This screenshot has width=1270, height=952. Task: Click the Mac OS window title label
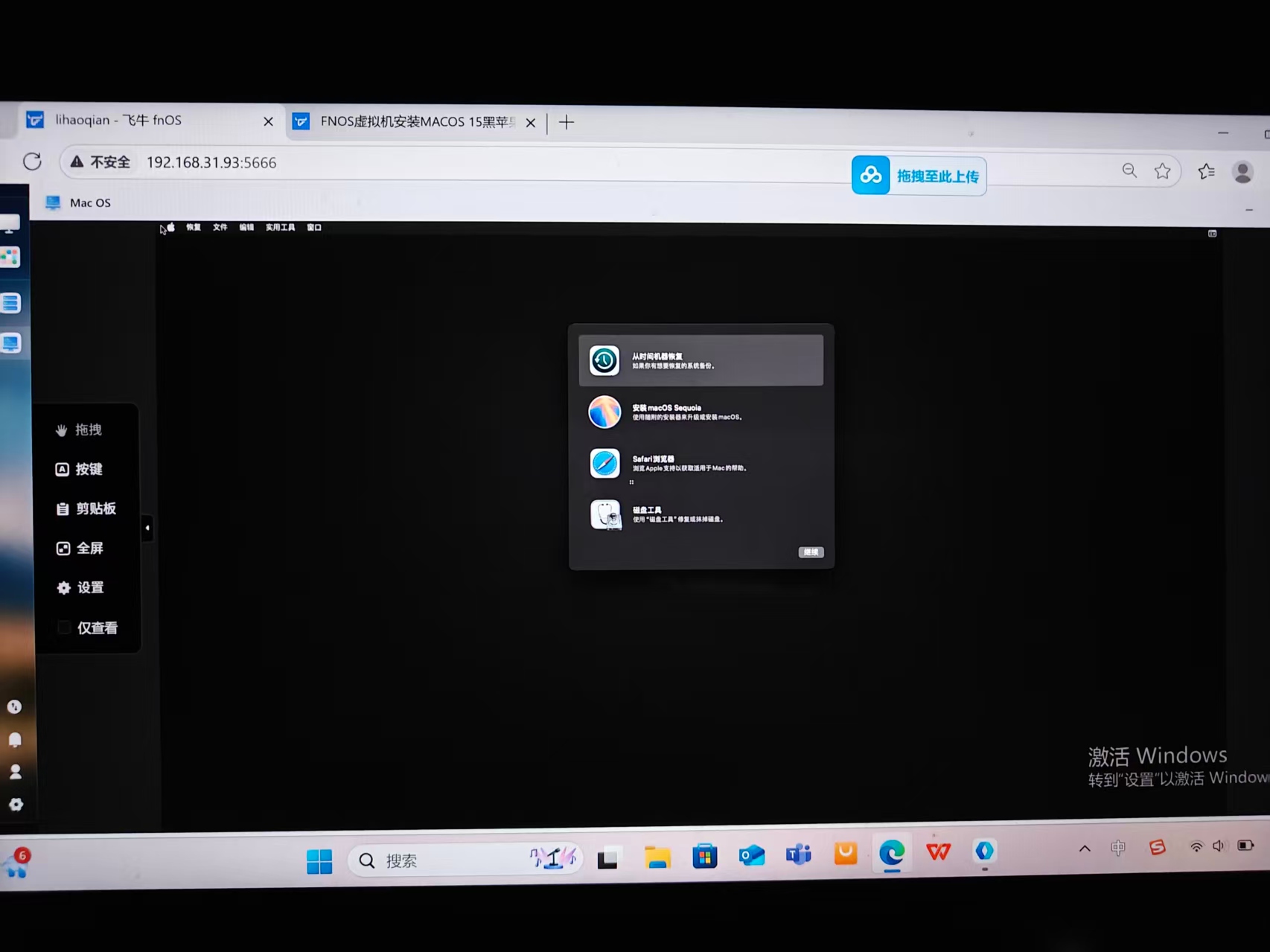pos(90,202)
